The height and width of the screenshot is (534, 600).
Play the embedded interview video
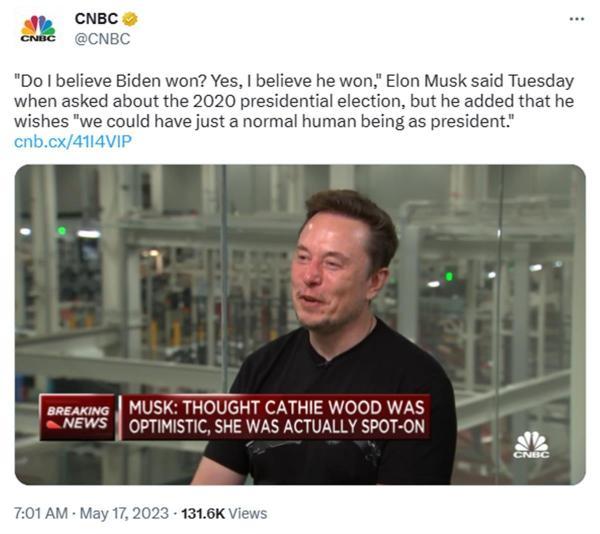tap(300, 325)
